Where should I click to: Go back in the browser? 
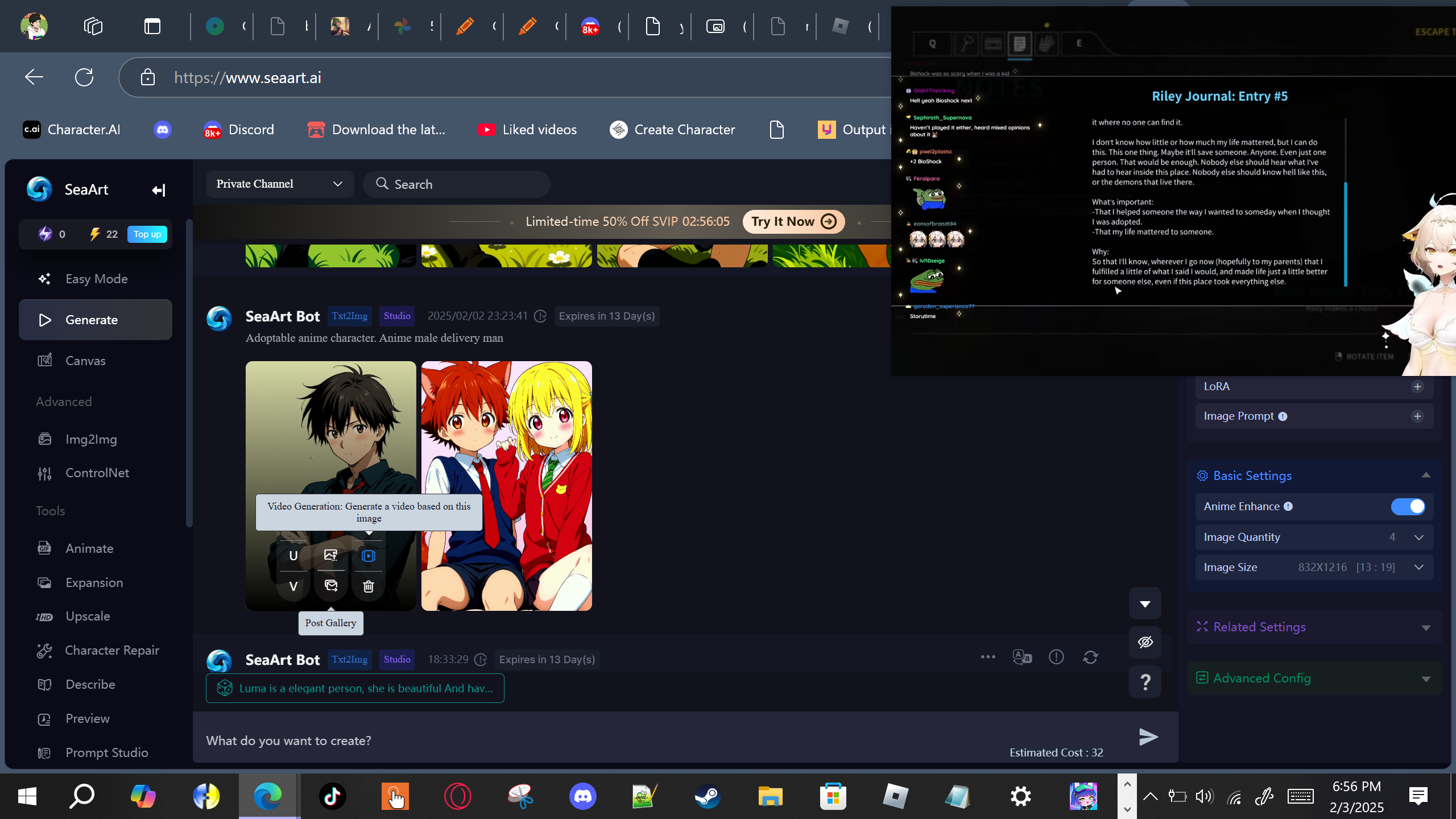[34, 77]
